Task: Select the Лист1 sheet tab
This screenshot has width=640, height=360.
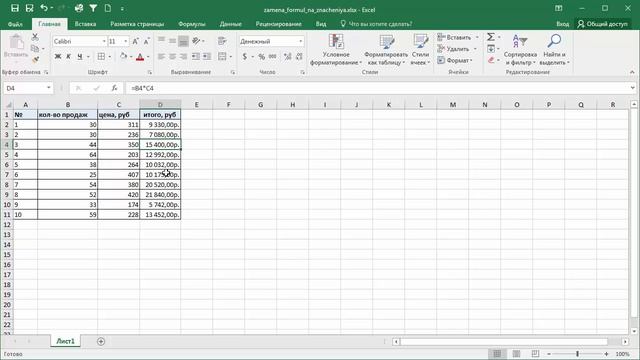Action: pos(65,341)
